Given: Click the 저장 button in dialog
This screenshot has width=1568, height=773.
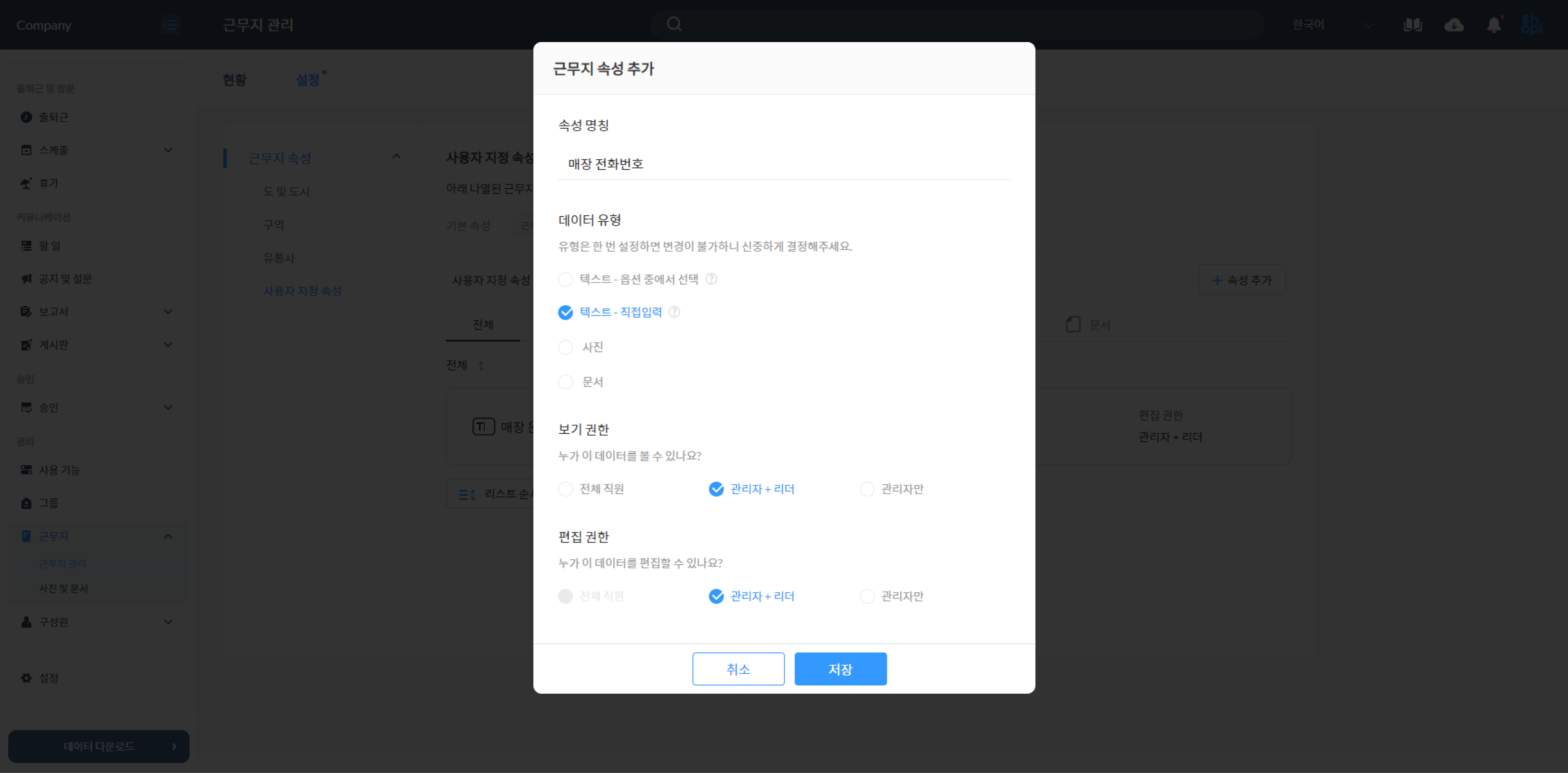Looking at the screenshot, I should coord(840,669).
